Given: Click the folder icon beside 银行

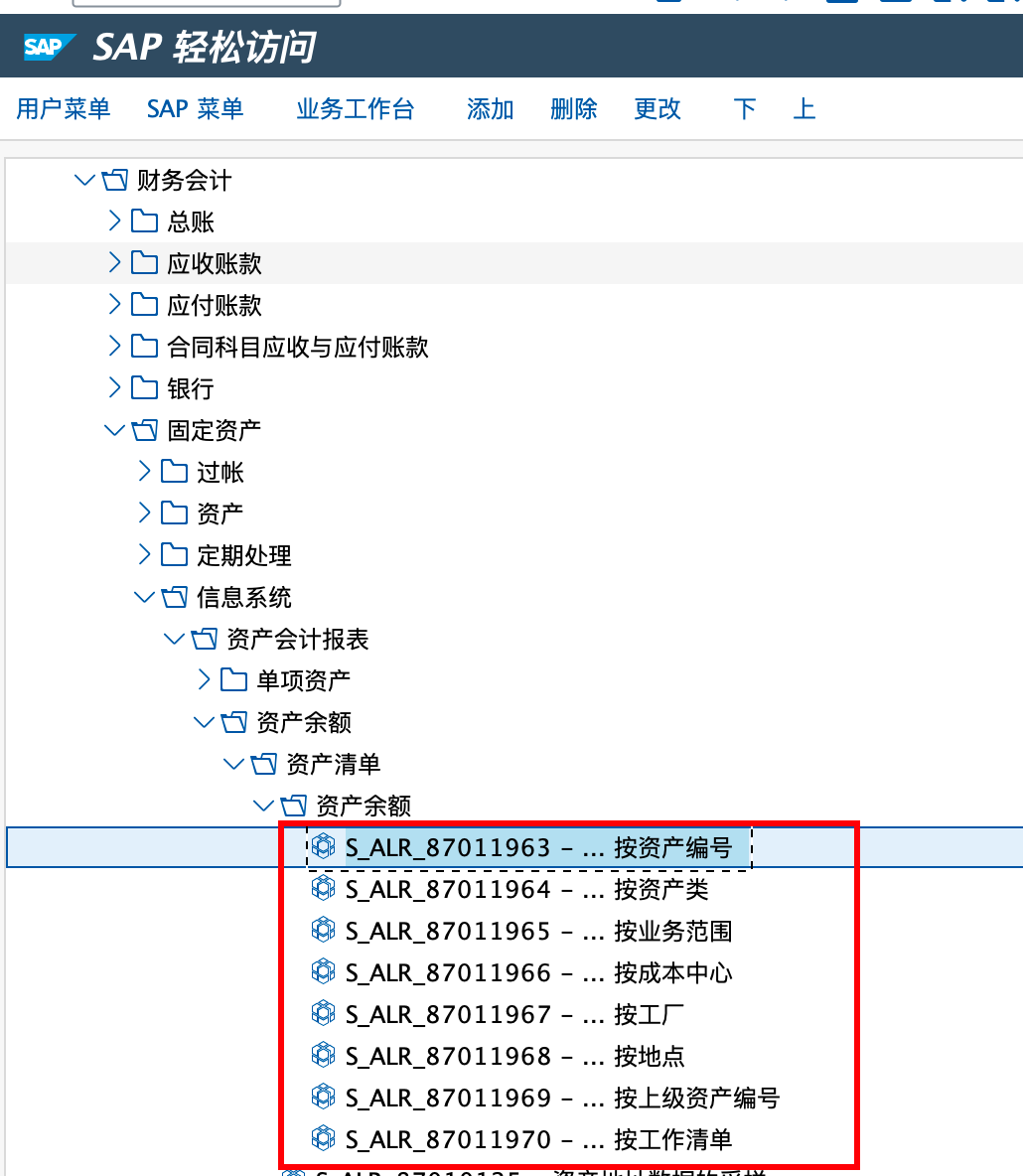Looking at the screenshot, I should [x=144, y=388].
